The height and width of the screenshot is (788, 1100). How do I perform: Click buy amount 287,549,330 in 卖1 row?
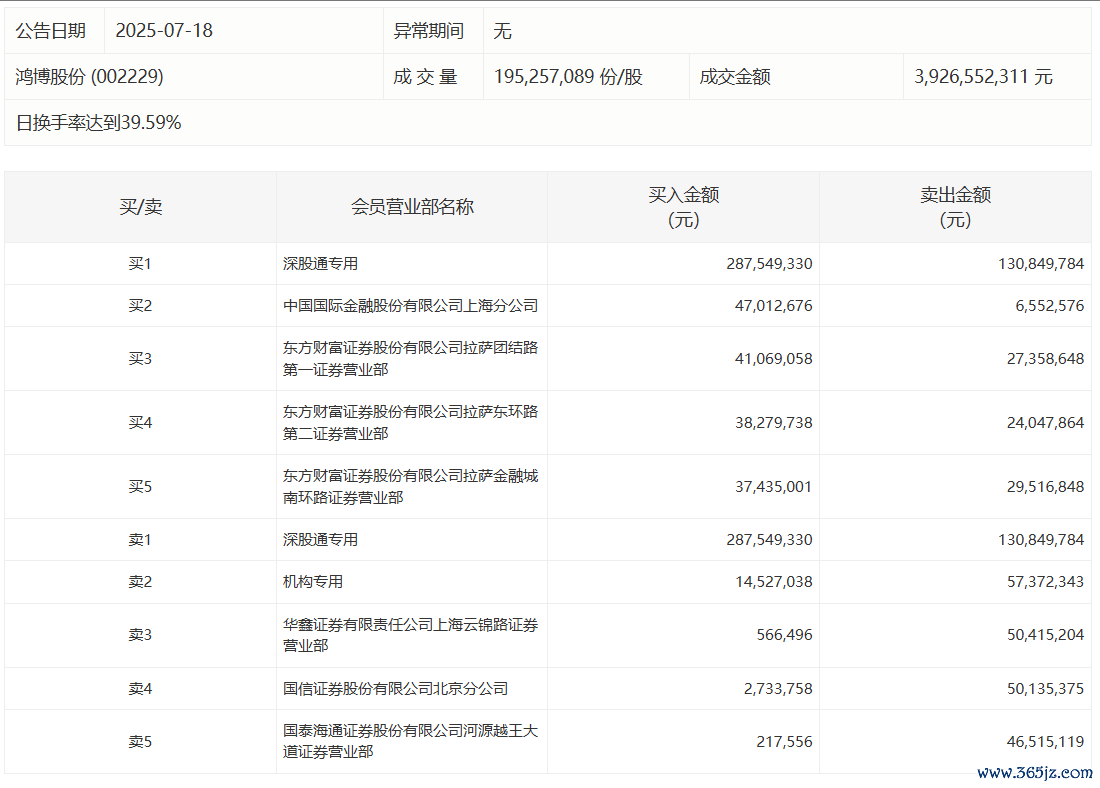(769, 540)
